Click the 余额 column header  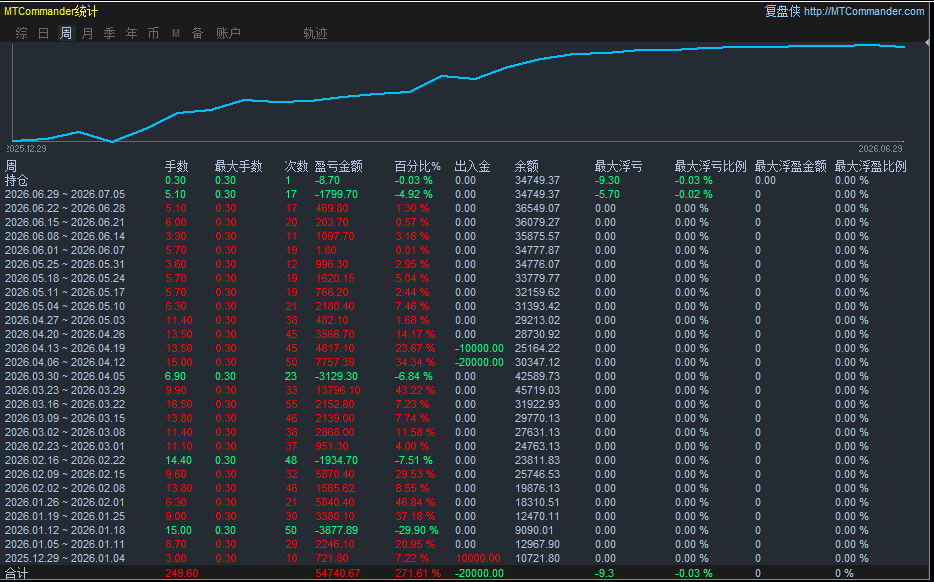[x=527, y=166]
